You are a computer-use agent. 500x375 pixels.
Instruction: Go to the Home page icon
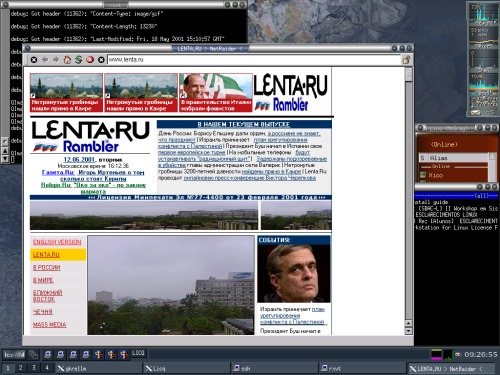tap(67, 60)
